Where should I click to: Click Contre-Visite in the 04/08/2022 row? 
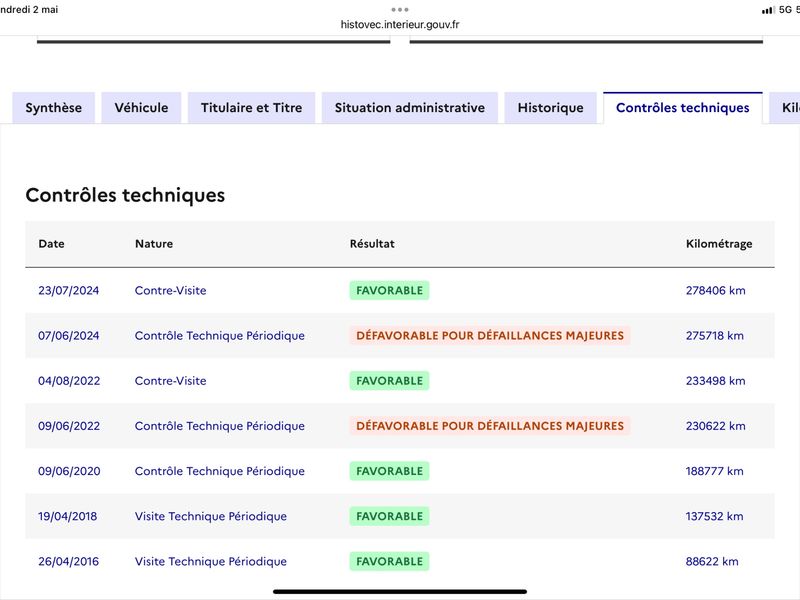[170, 381]
